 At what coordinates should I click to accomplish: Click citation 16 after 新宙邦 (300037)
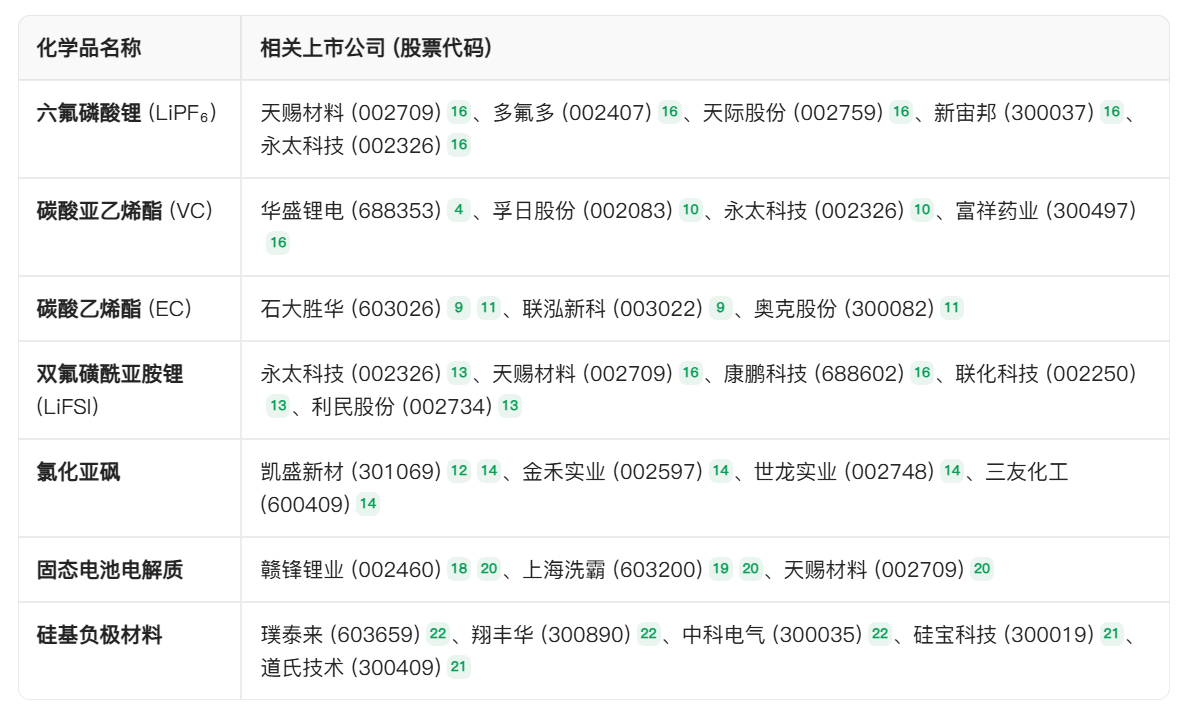(x=1111, y=112)
